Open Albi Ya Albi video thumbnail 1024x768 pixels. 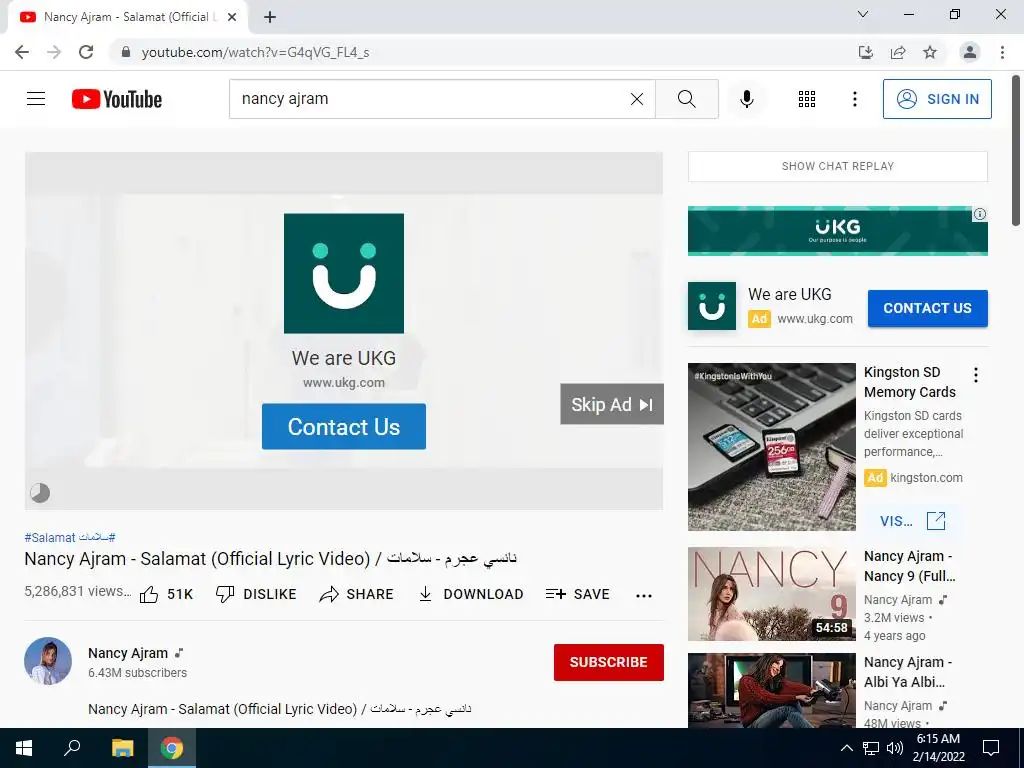771,690
